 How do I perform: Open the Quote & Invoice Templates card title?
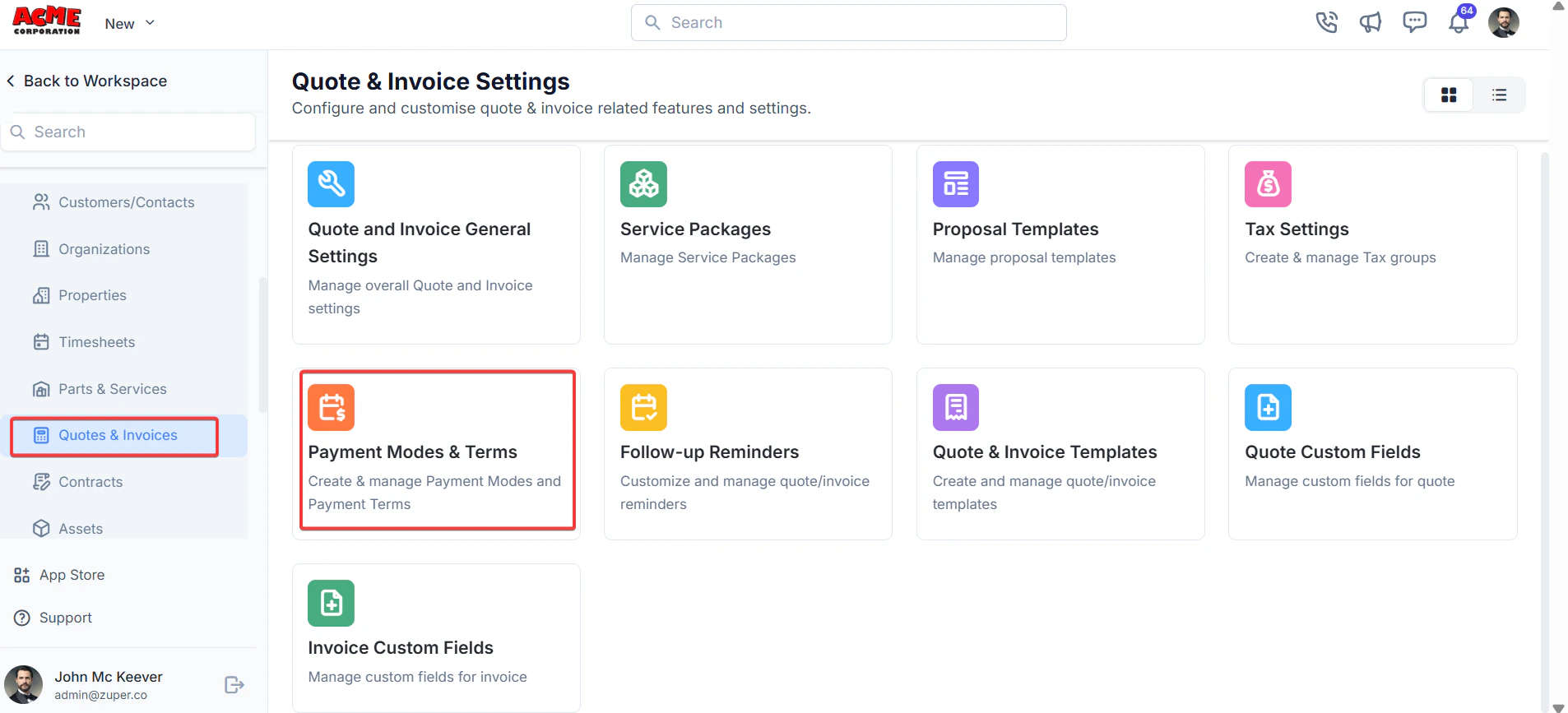[x=1045, y=452]
